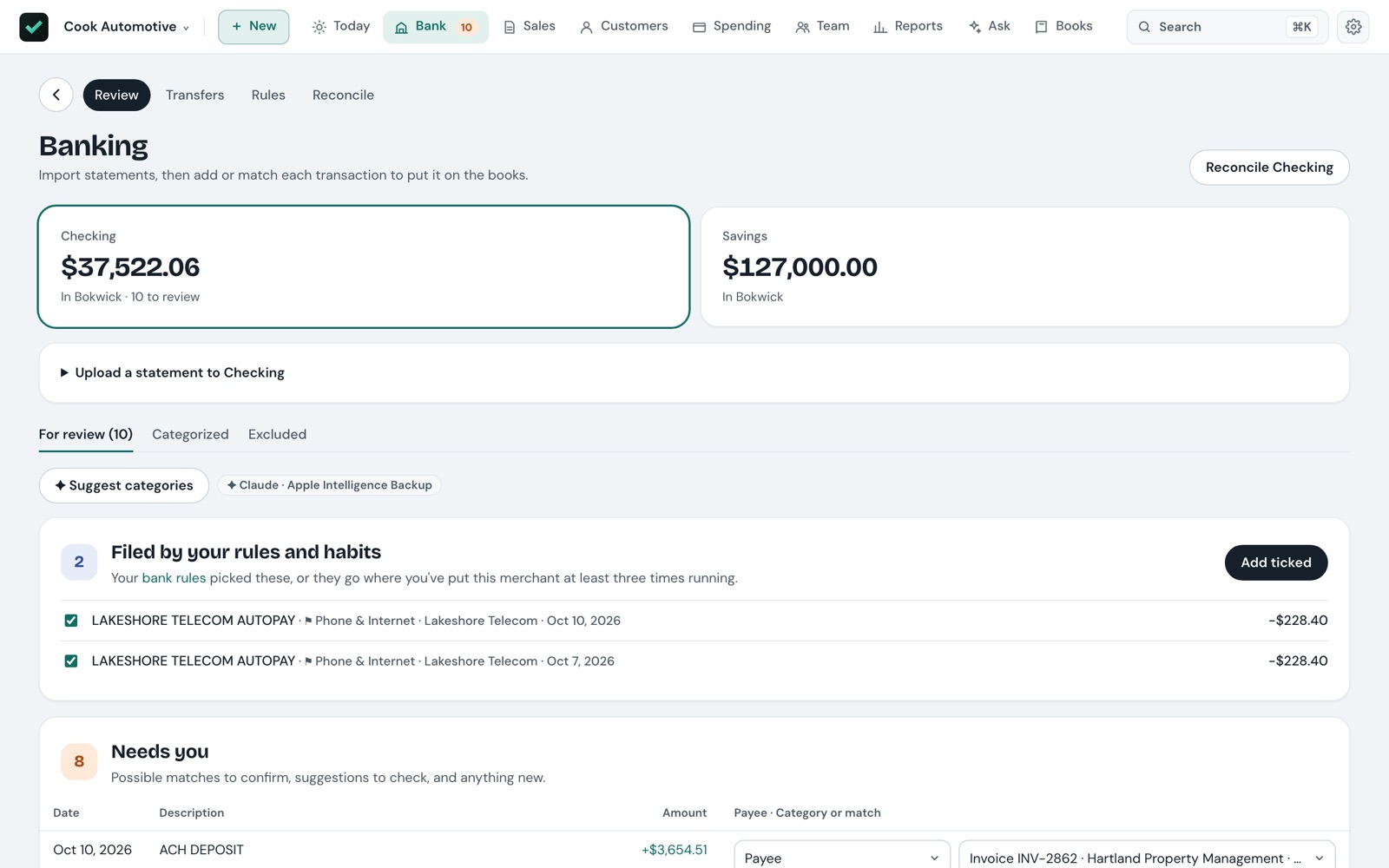Switch to the Reconcile tab
The height and width of the screenshot is (868, 1389).
pos(343,95)
